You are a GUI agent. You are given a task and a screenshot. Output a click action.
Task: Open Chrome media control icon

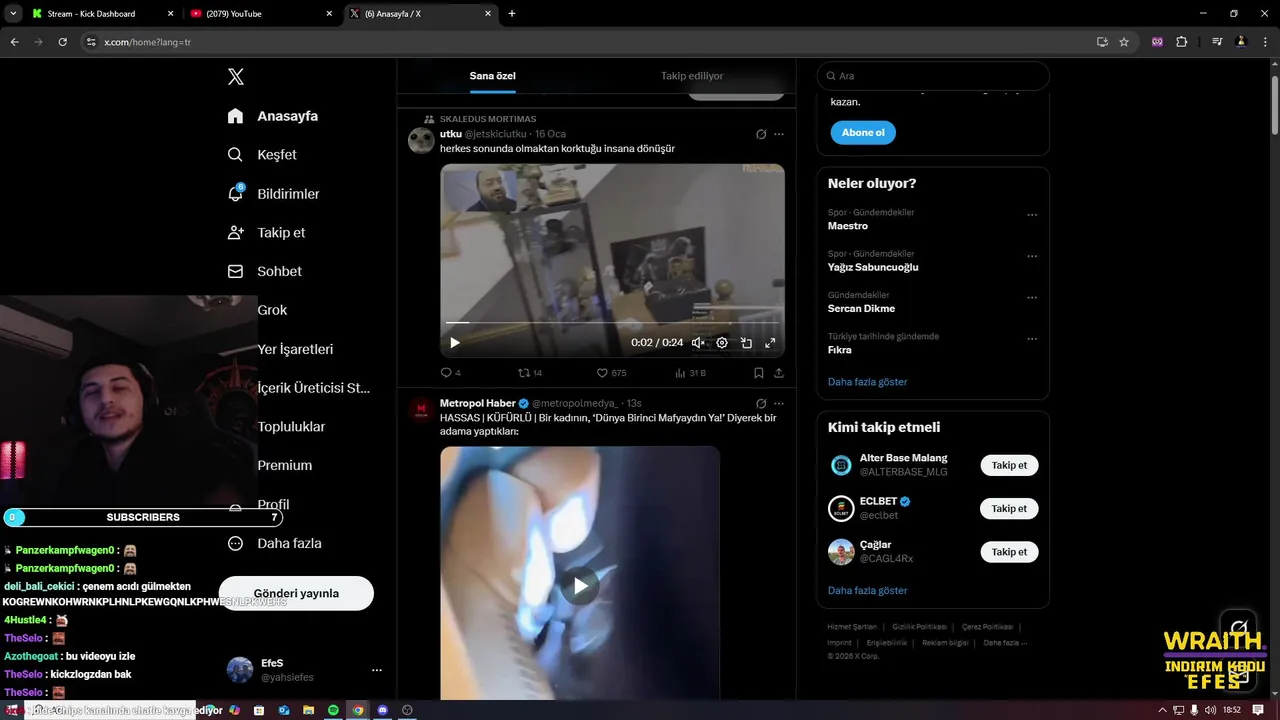[x=1217, y=42]
